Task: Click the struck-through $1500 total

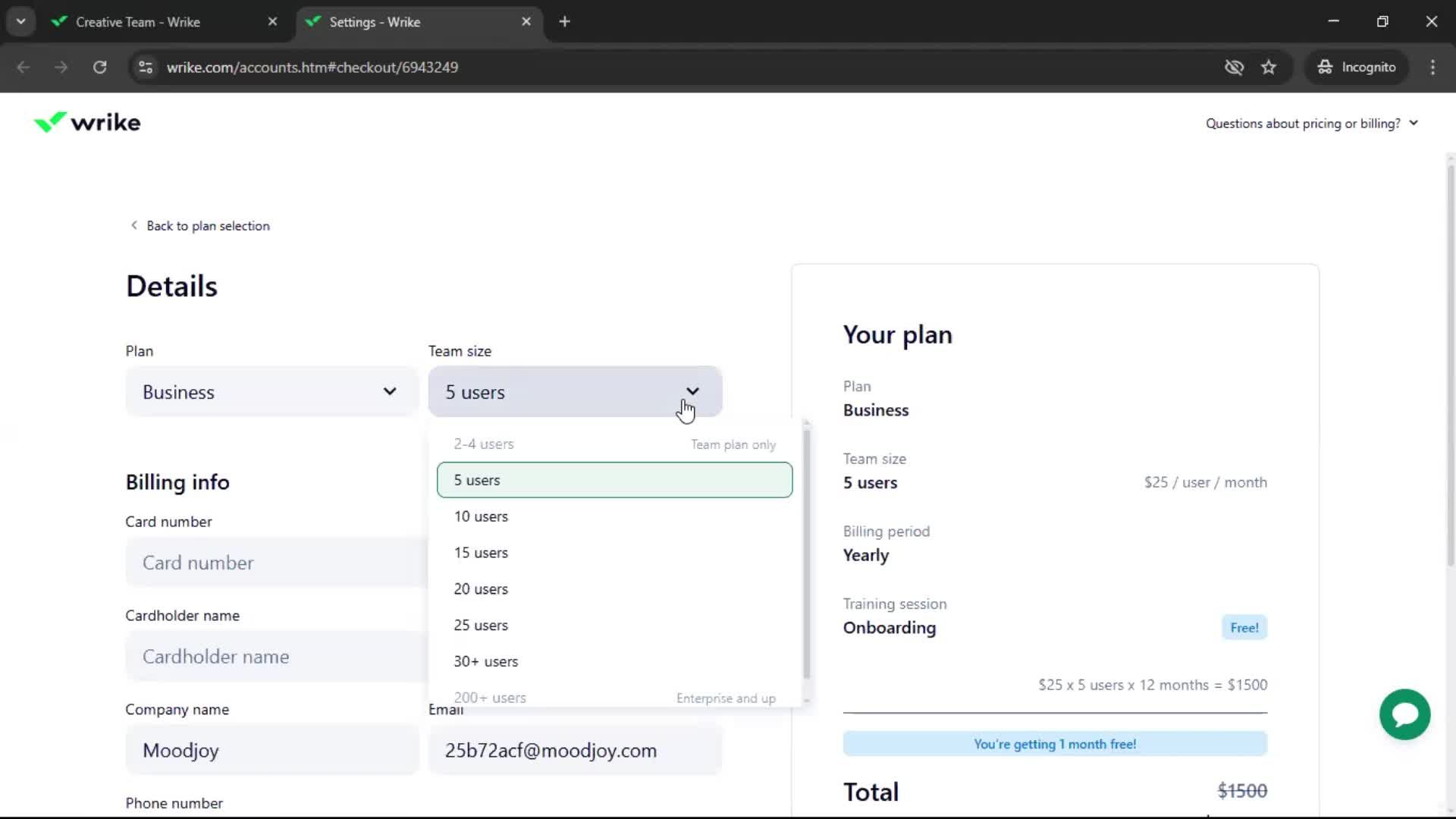Action: point(1242,791)
